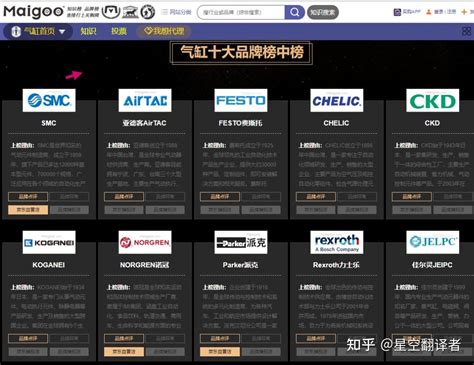Click the JELPC brand logo
The width and height of the screenshot is (474, 365).
coord(433,242)
